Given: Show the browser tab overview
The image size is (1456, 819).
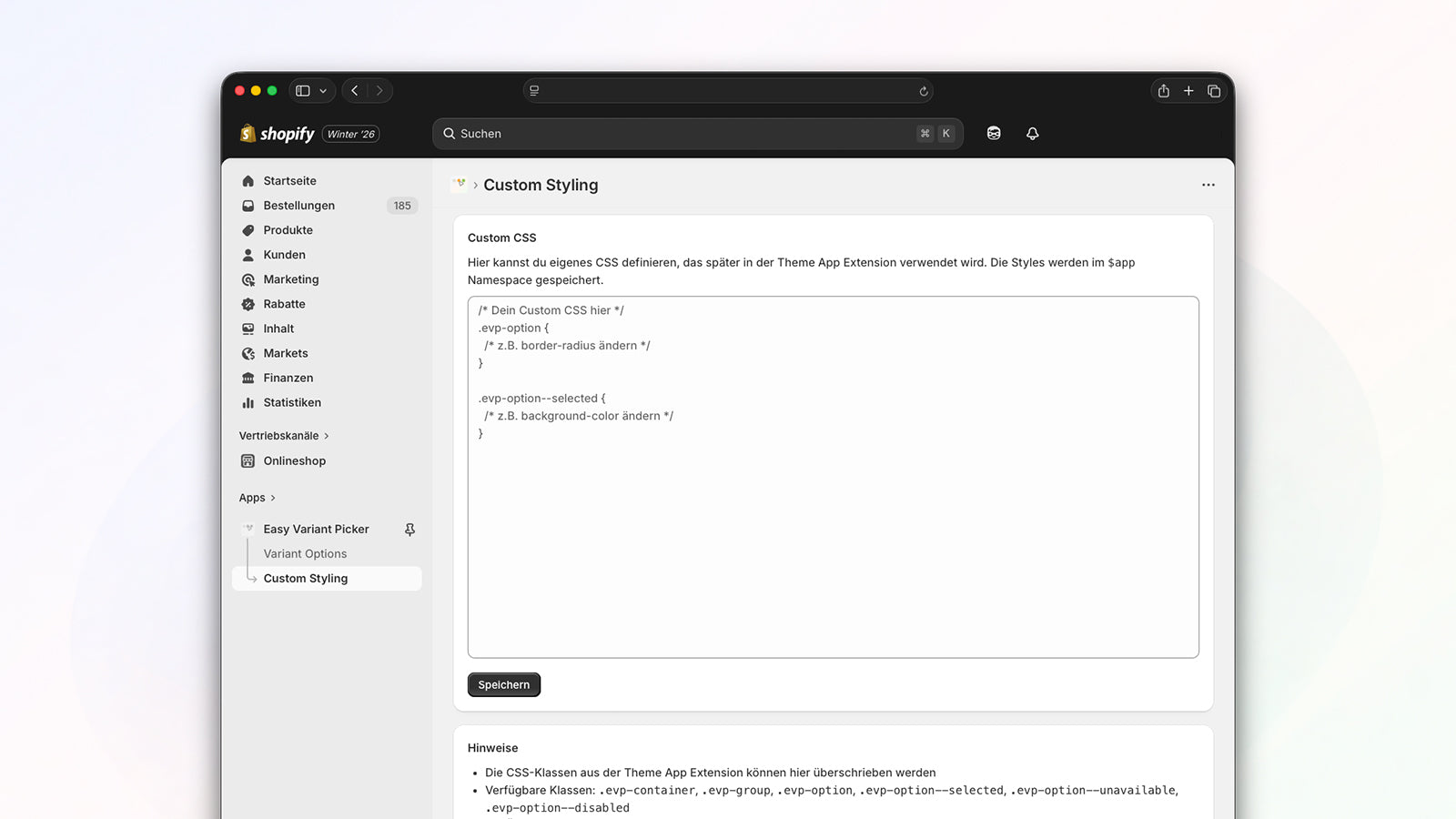Looking at the screenshot, I should point(1214,91).
